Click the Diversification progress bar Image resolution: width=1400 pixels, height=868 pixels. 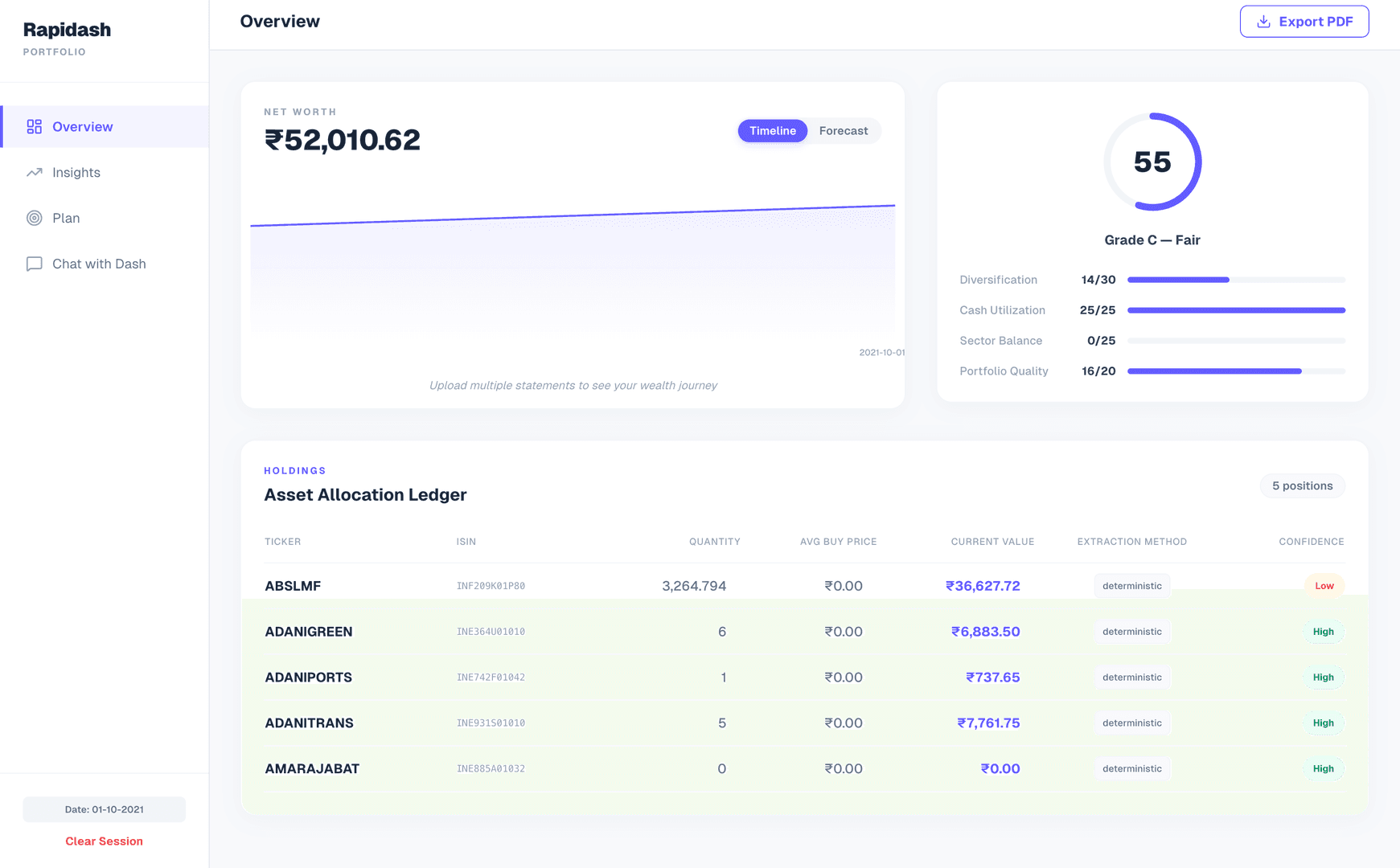point(1236,280)
